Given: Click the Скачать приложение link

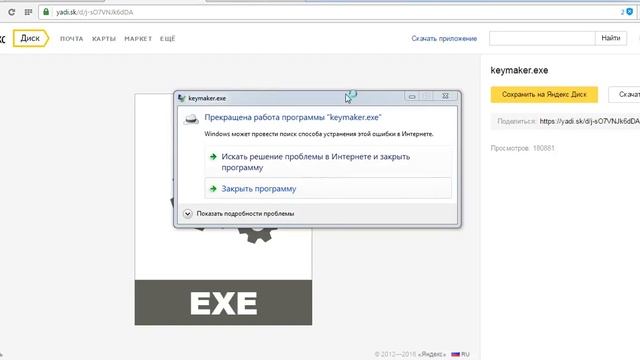Looking at the screenshot, I should [444, 38].
